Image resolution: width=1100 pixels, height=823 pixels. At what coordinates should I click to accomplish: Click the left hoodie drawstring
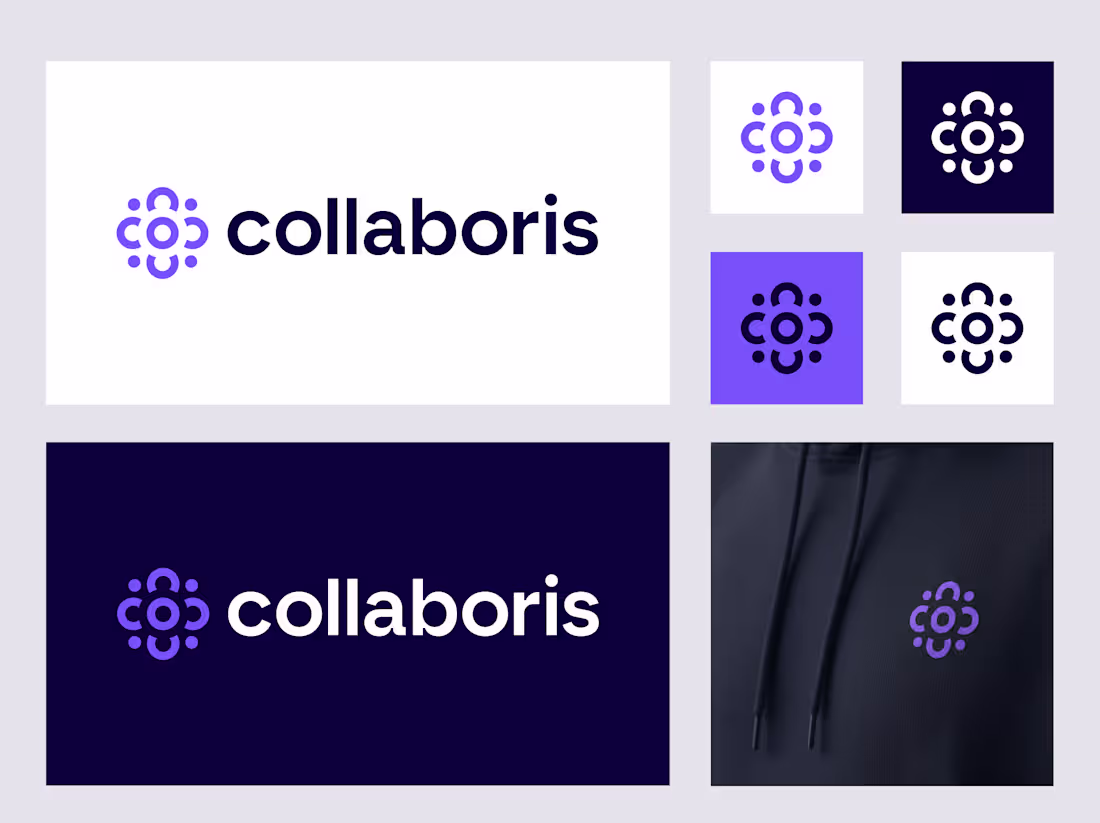click(779, 596)
